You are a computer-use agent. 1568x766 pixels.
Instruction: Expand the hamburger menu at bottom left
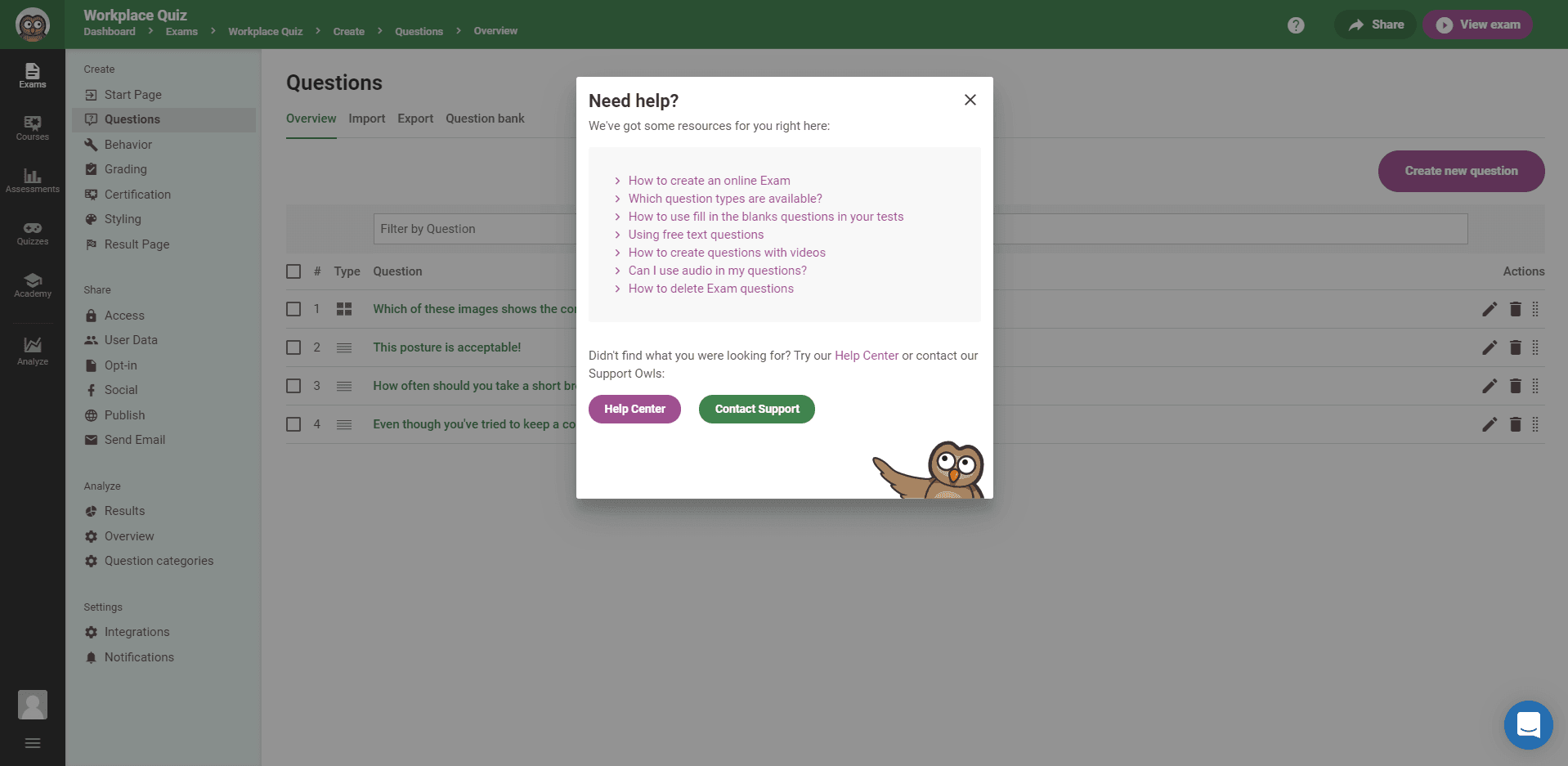(x=33, y=743)
